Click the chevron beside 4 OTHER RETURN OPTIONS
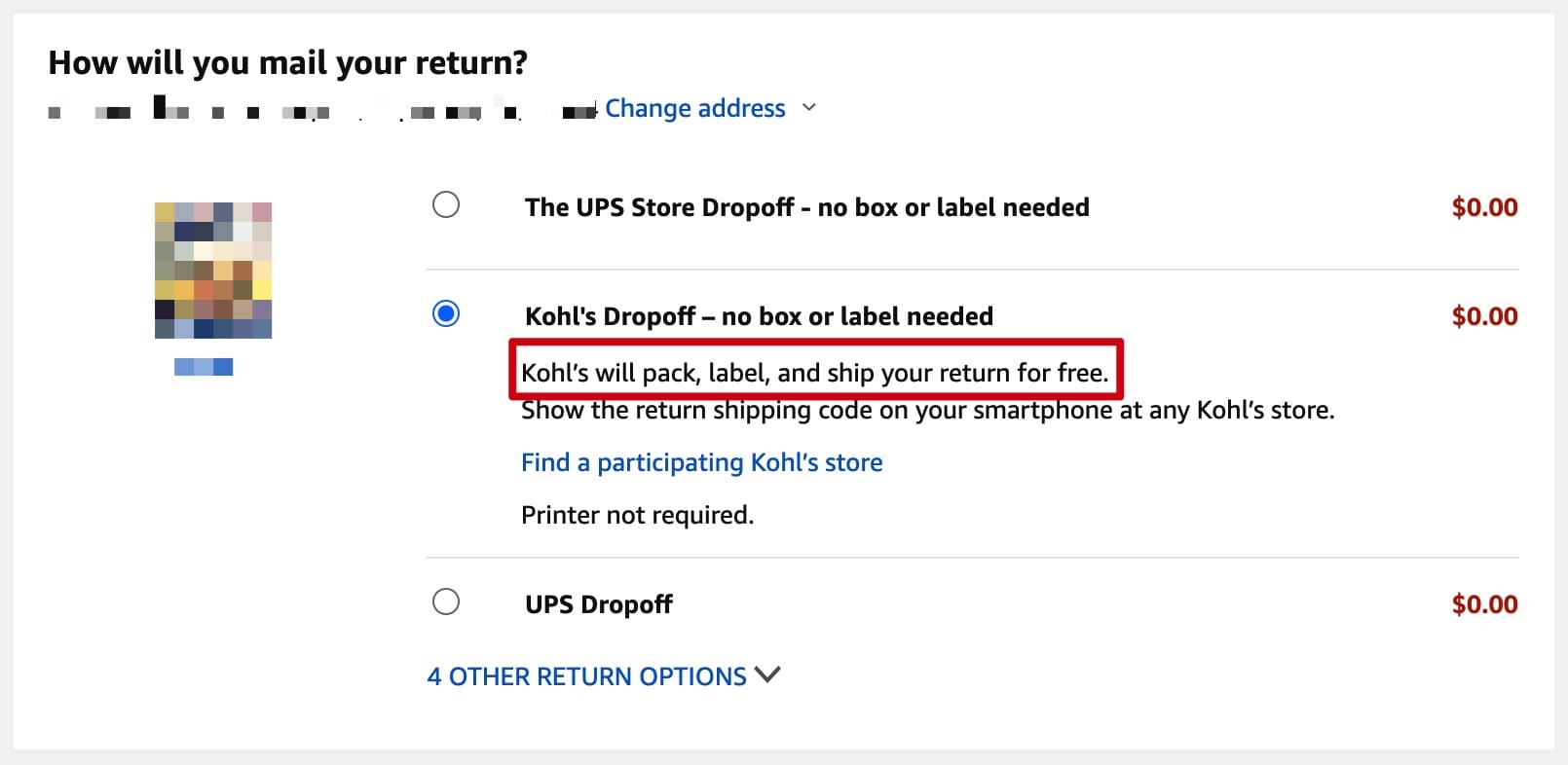 [x=768, y=674]
